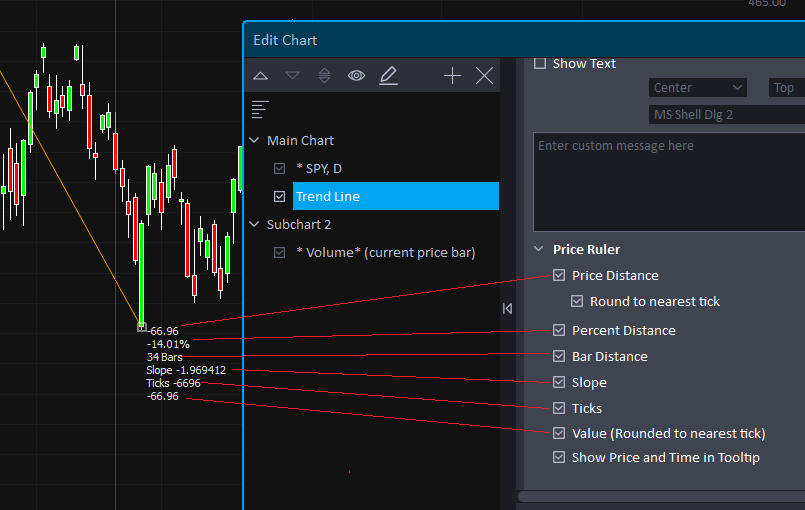Click the '34 Bars' chart label
This screenshot has width=805, height=510.
click(164, 357)
